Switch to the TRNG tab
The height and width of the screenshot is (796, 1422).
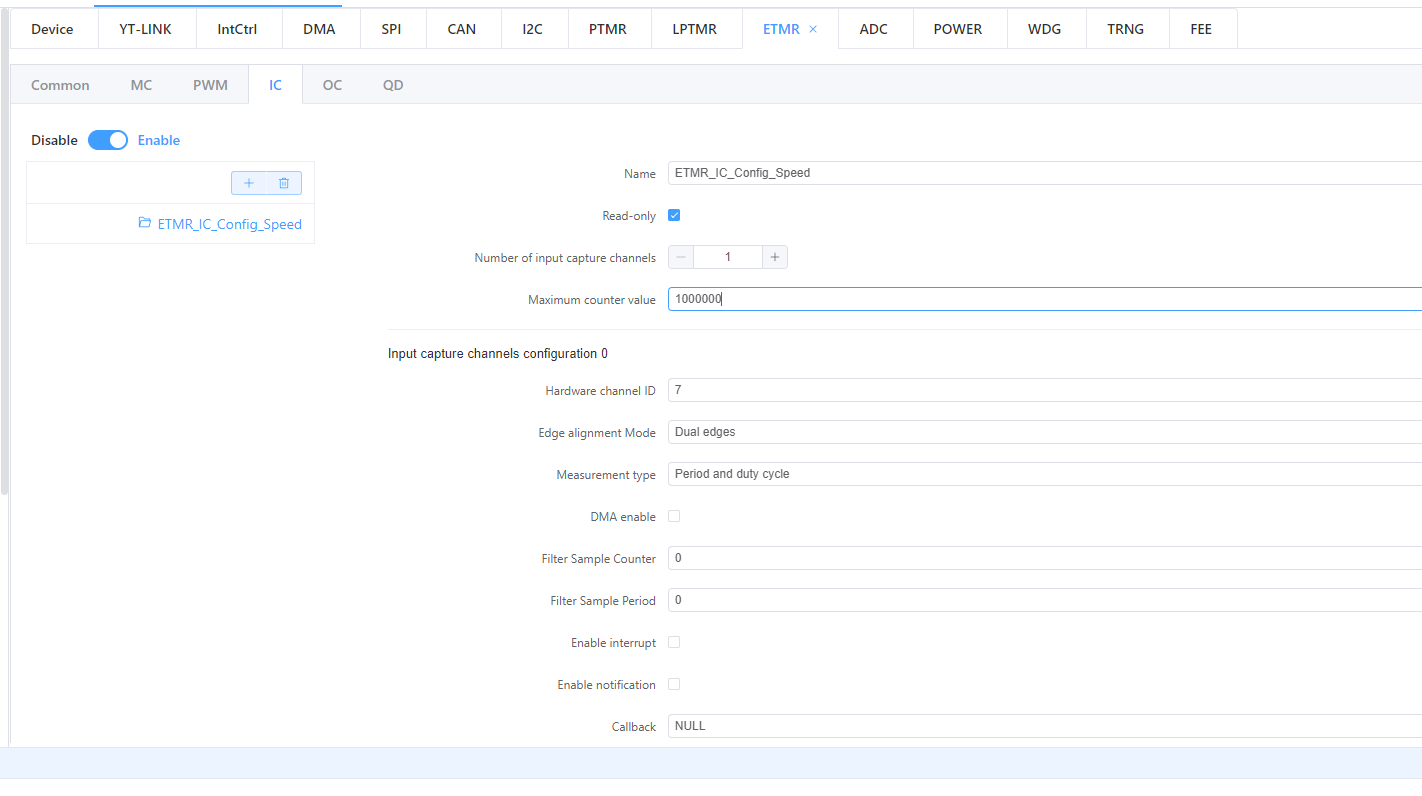[1126, 29]
